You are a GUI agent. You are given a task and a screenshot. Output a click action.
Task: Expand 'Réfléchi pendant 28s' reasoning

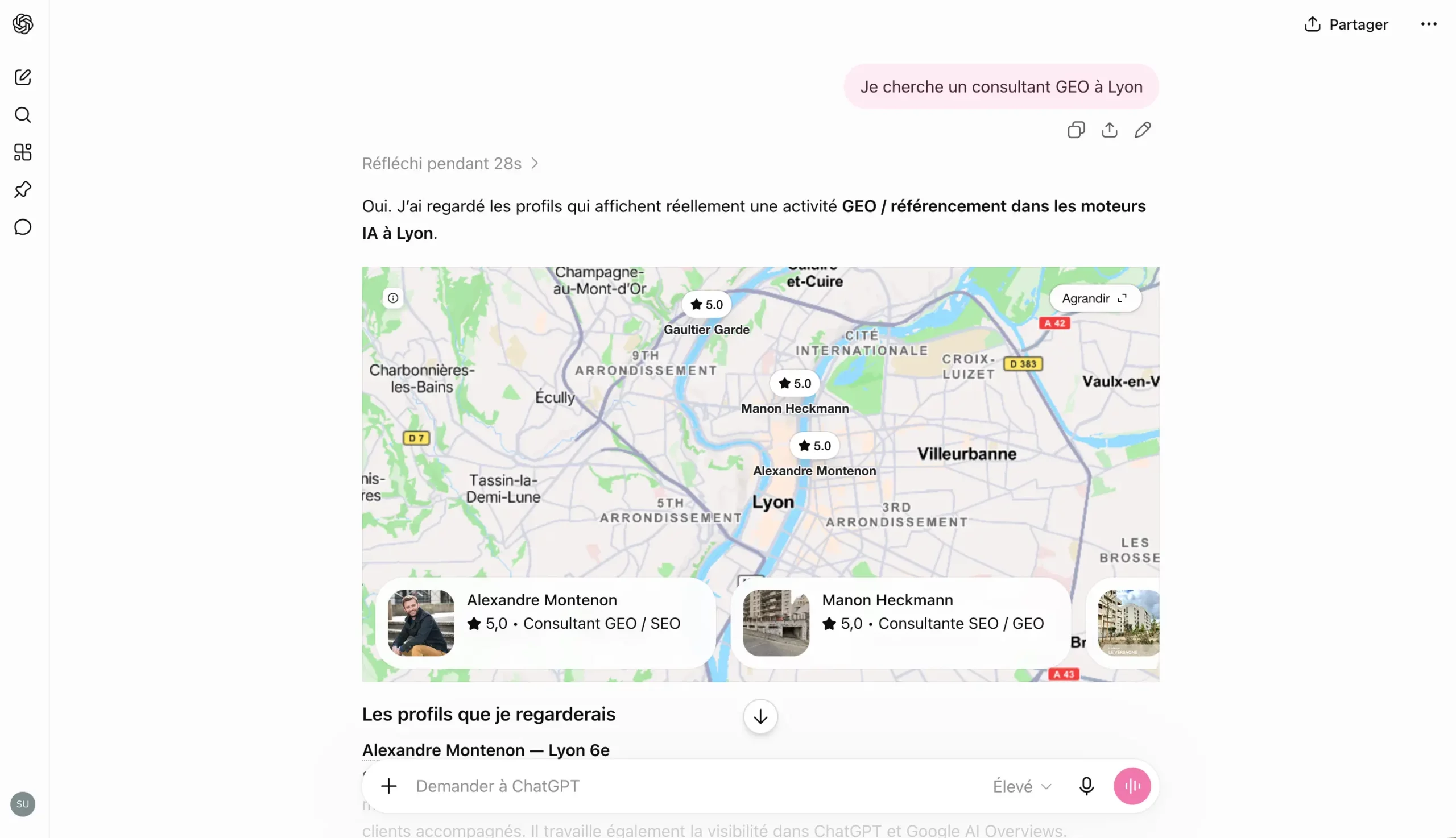click(450, 164)
